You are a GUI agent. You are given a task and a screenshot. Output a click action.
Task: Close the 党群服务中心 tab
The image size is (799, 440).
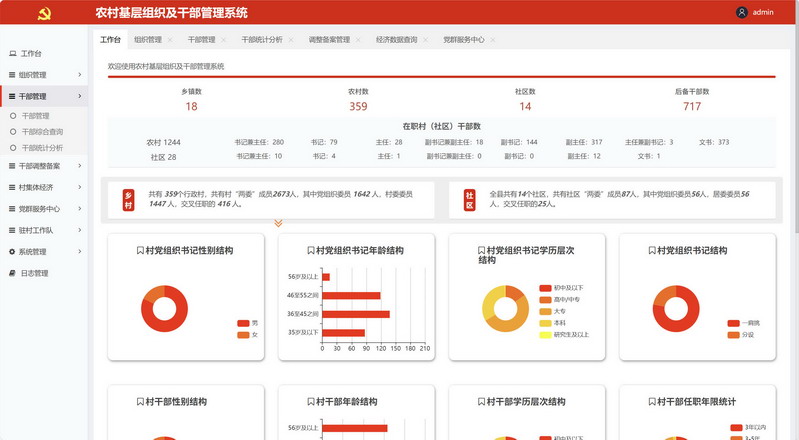[493, 40]
